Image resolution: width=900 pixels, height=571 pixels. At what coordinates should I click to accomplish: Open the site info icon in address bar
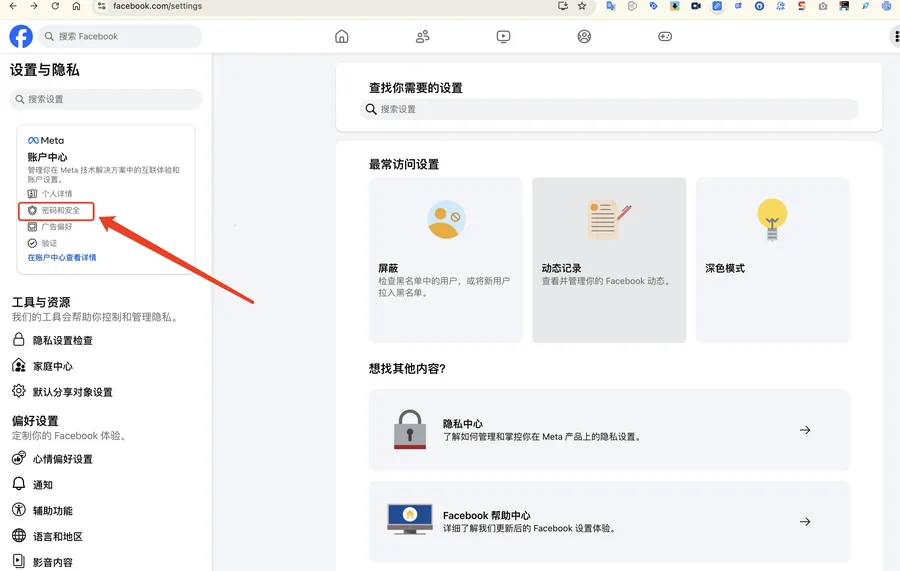[102, 6]
